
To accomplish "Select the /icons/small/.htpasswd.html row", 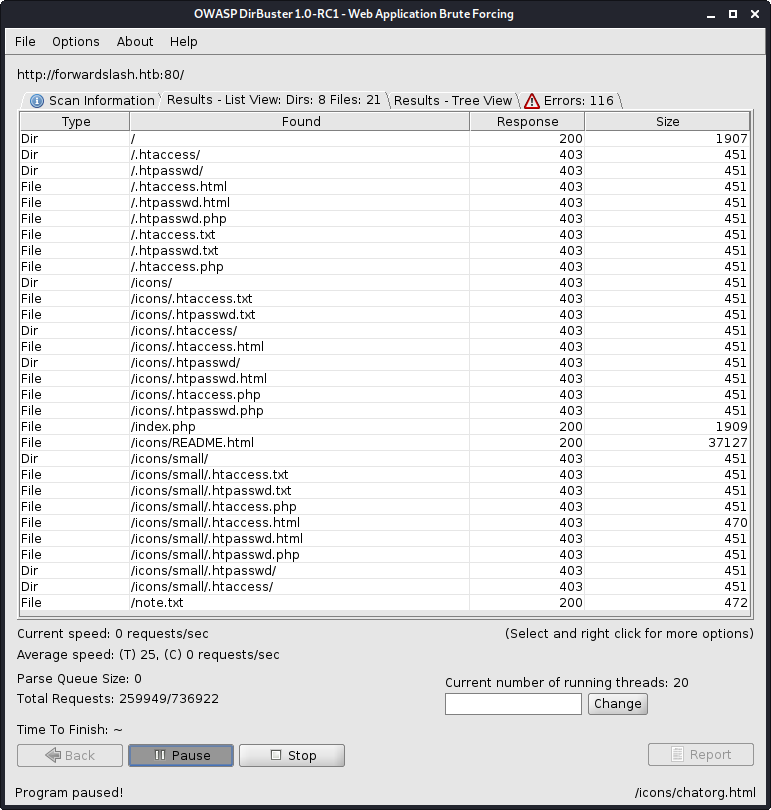I will click(384, 538).
